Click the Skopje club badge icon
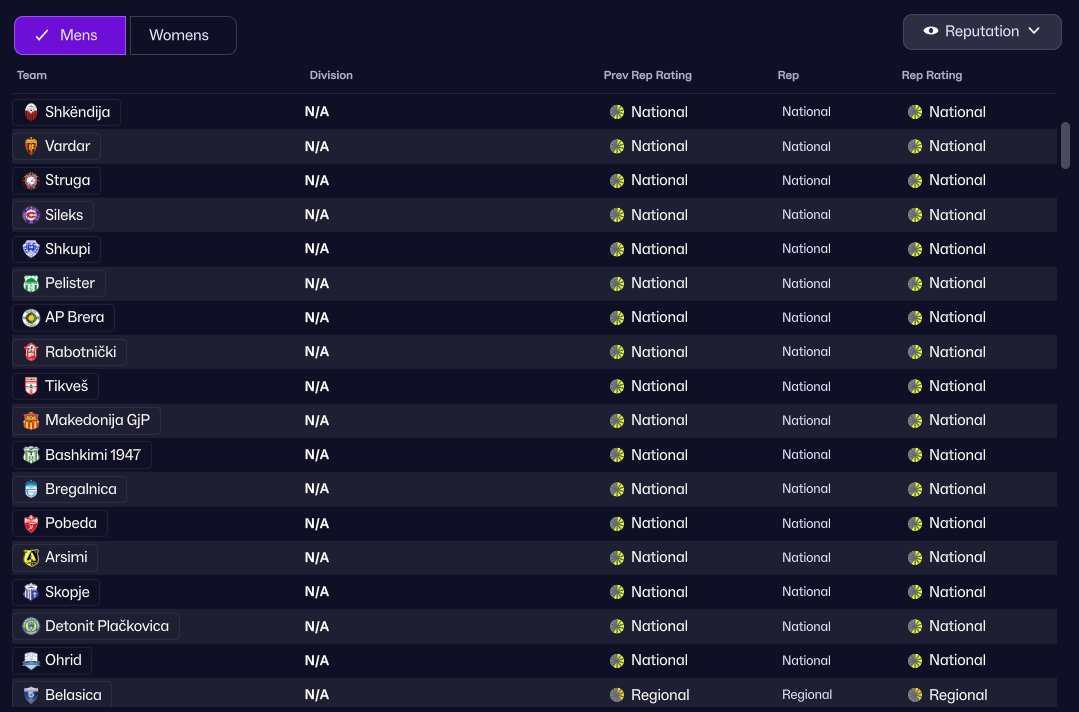1079x712 pixels. pos(31,592)
